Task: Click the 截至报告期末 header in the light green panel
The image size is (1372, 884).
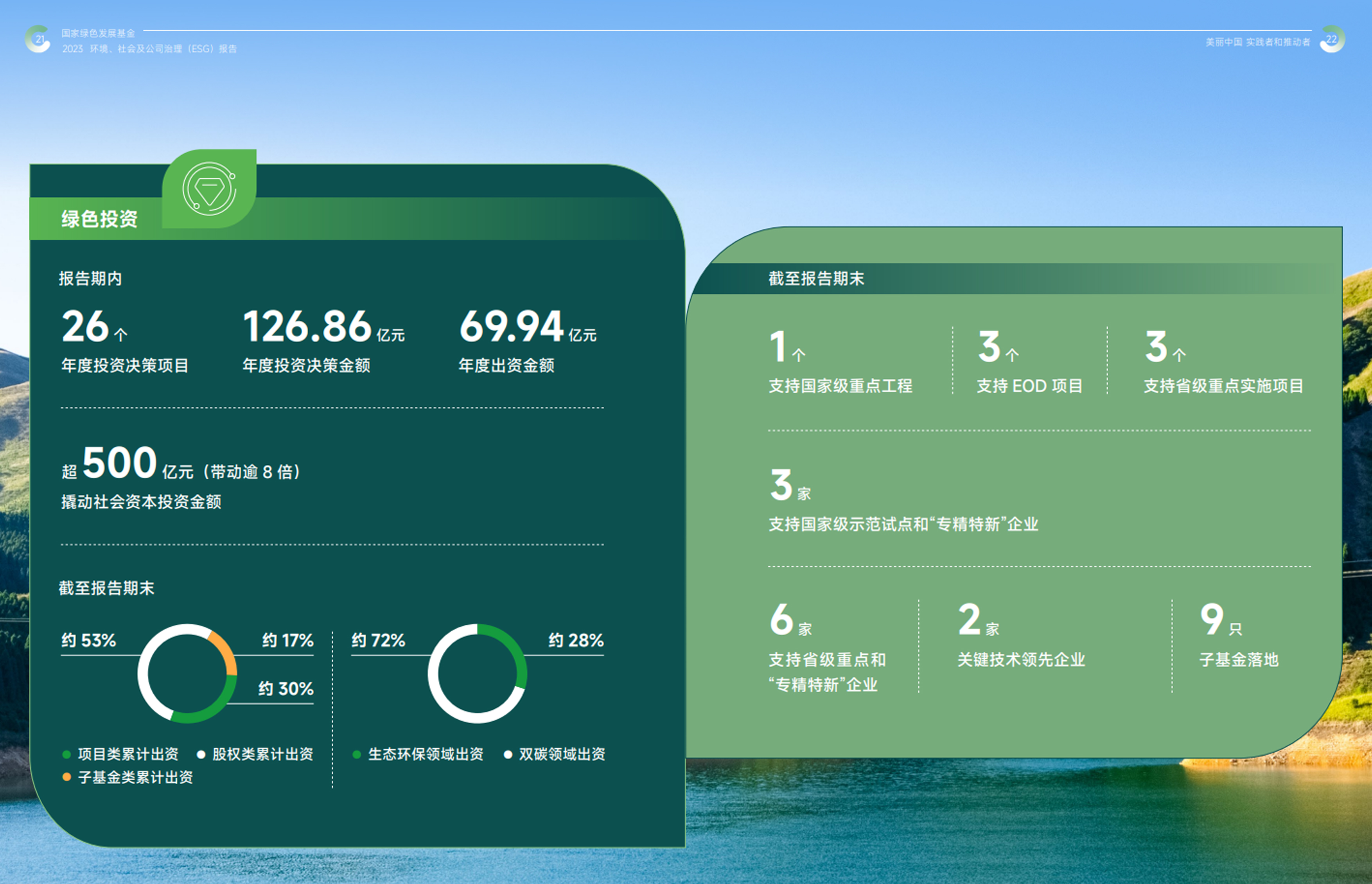Action: (x=816, y=278)
